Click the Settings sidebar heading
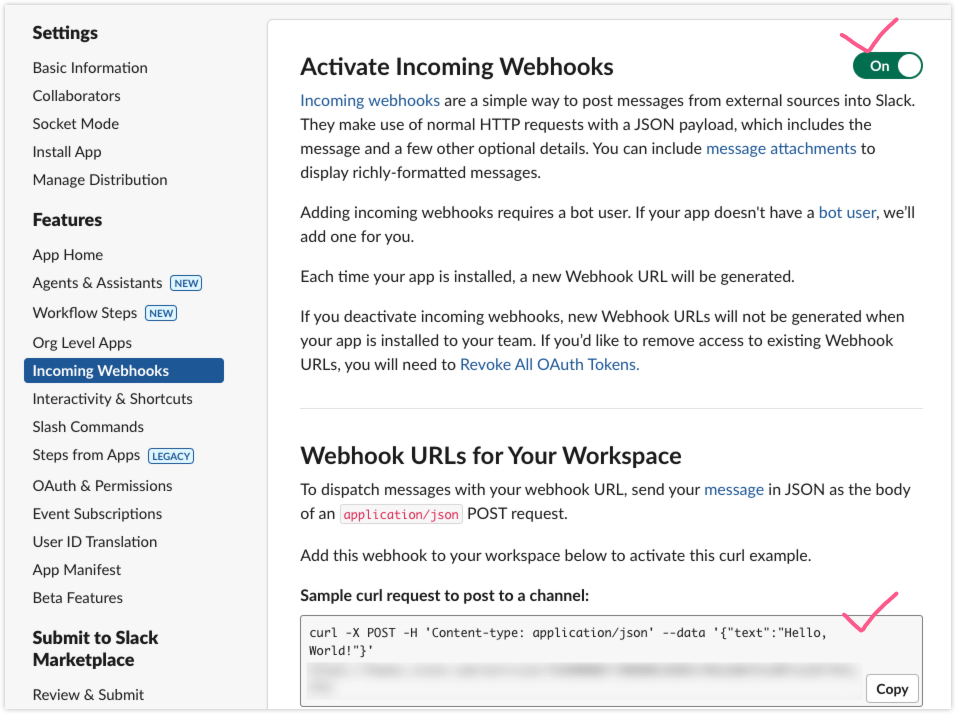 pyautogui.click(x=65, y=33)
